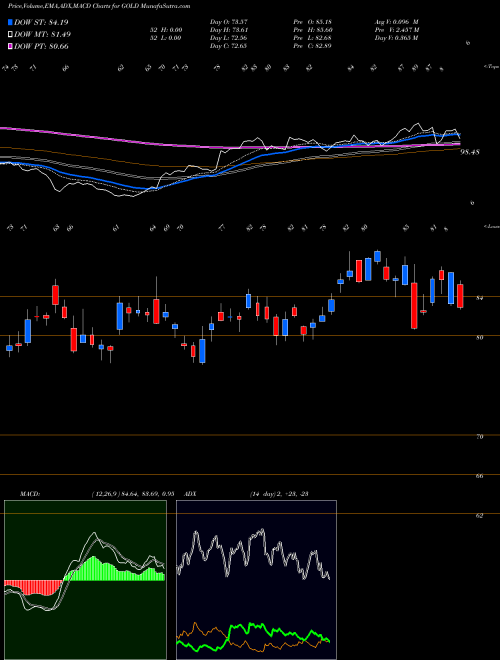Screen dimensions: 500x660
Task: Click the white DOW MT legend swatch
Action: coord(10,34)
